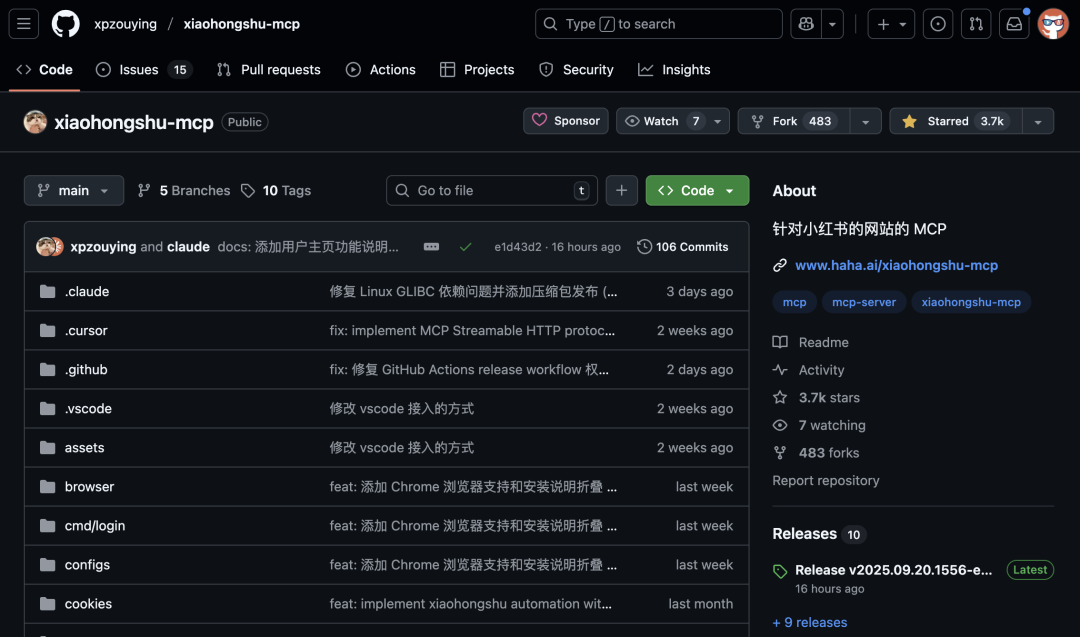This screenshot has height=637, width=1080.
Task: Expand the commit message ellipsis
Action: coord(431,247)
